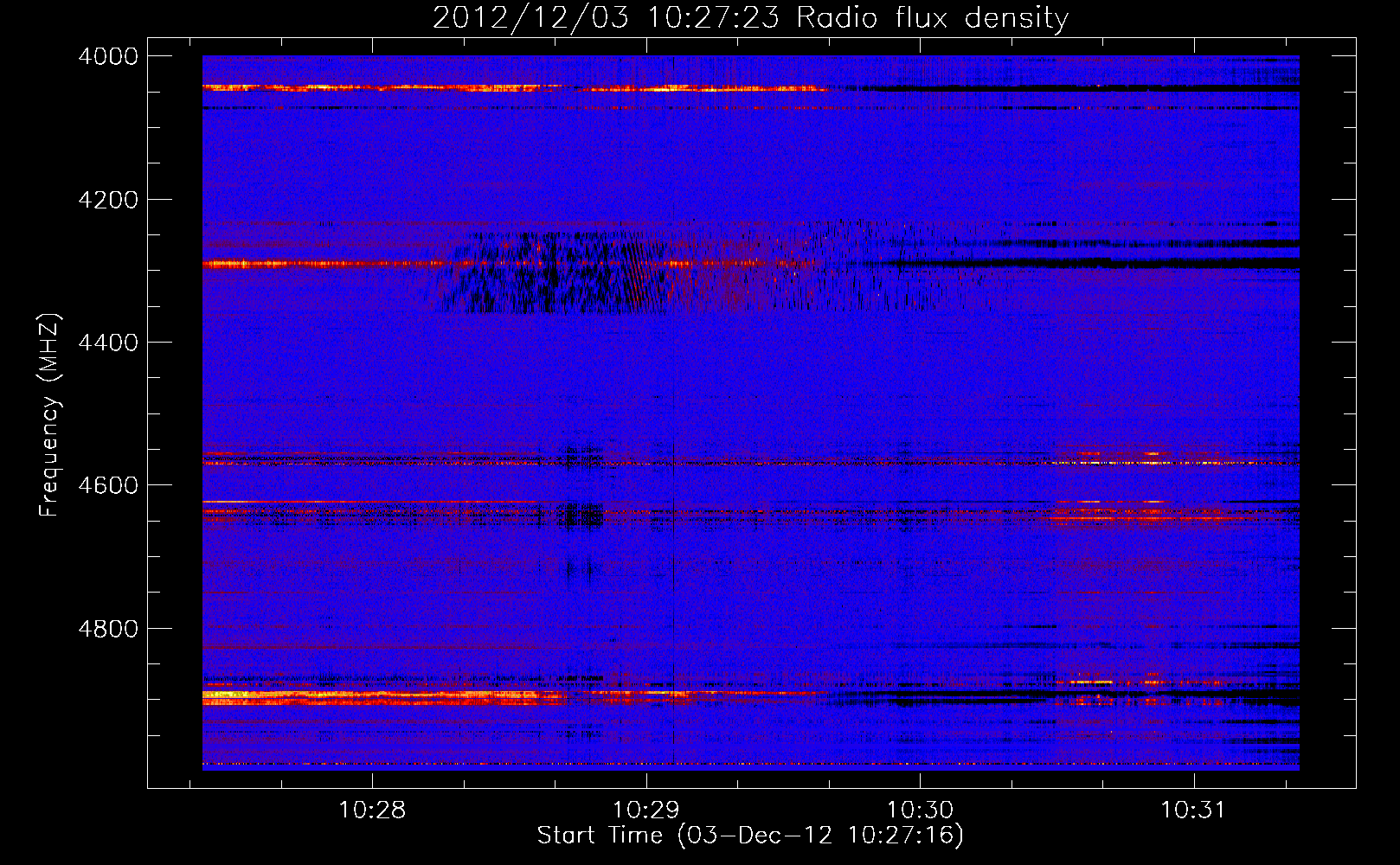1400x865 pixels.
Task: Click the 10:31 time tick label
Action: pyautogui.click(x=1193, y=811)
